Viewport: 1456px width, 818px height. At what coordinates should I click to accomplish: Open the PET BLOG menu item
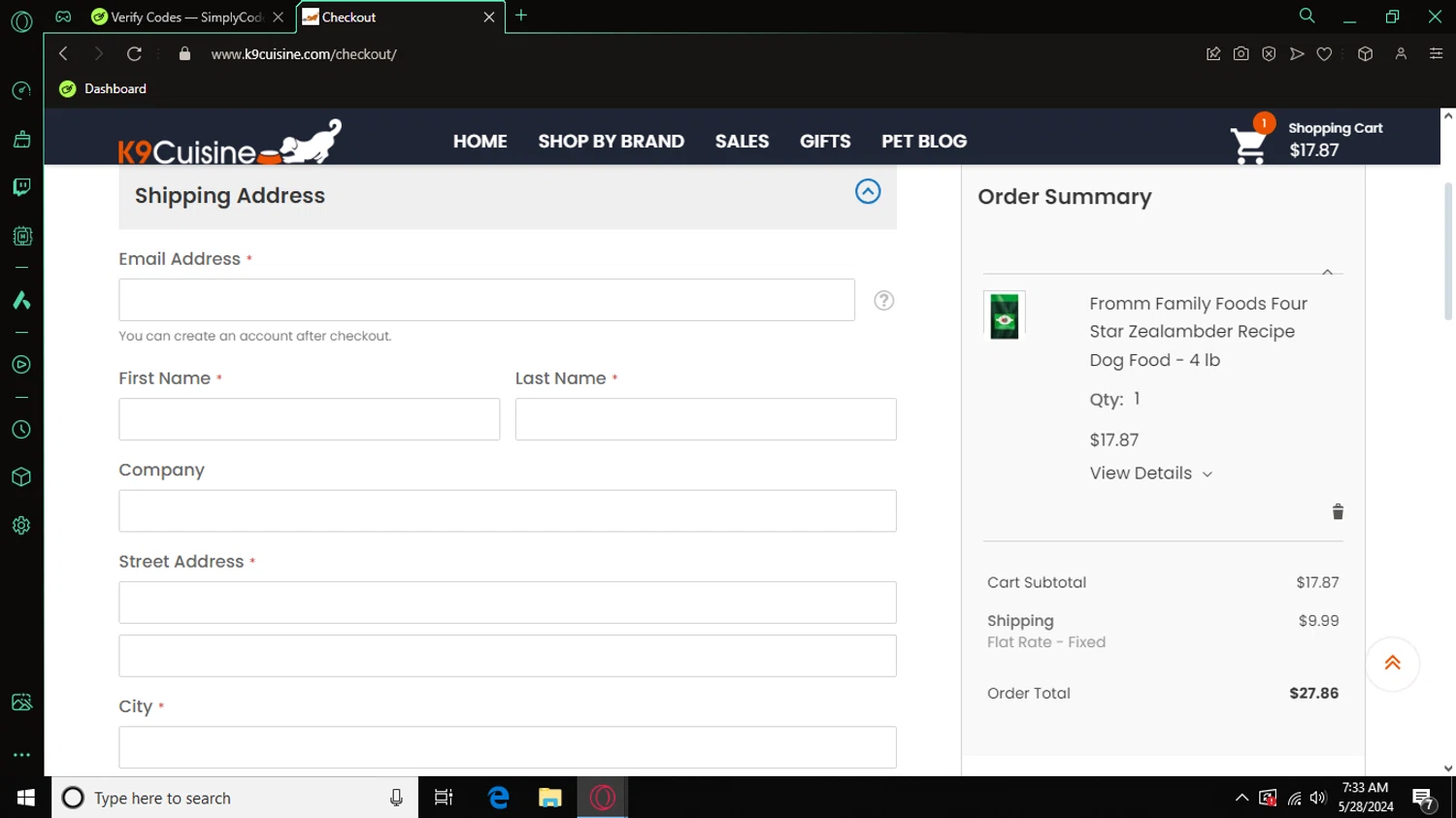(924, 142)
